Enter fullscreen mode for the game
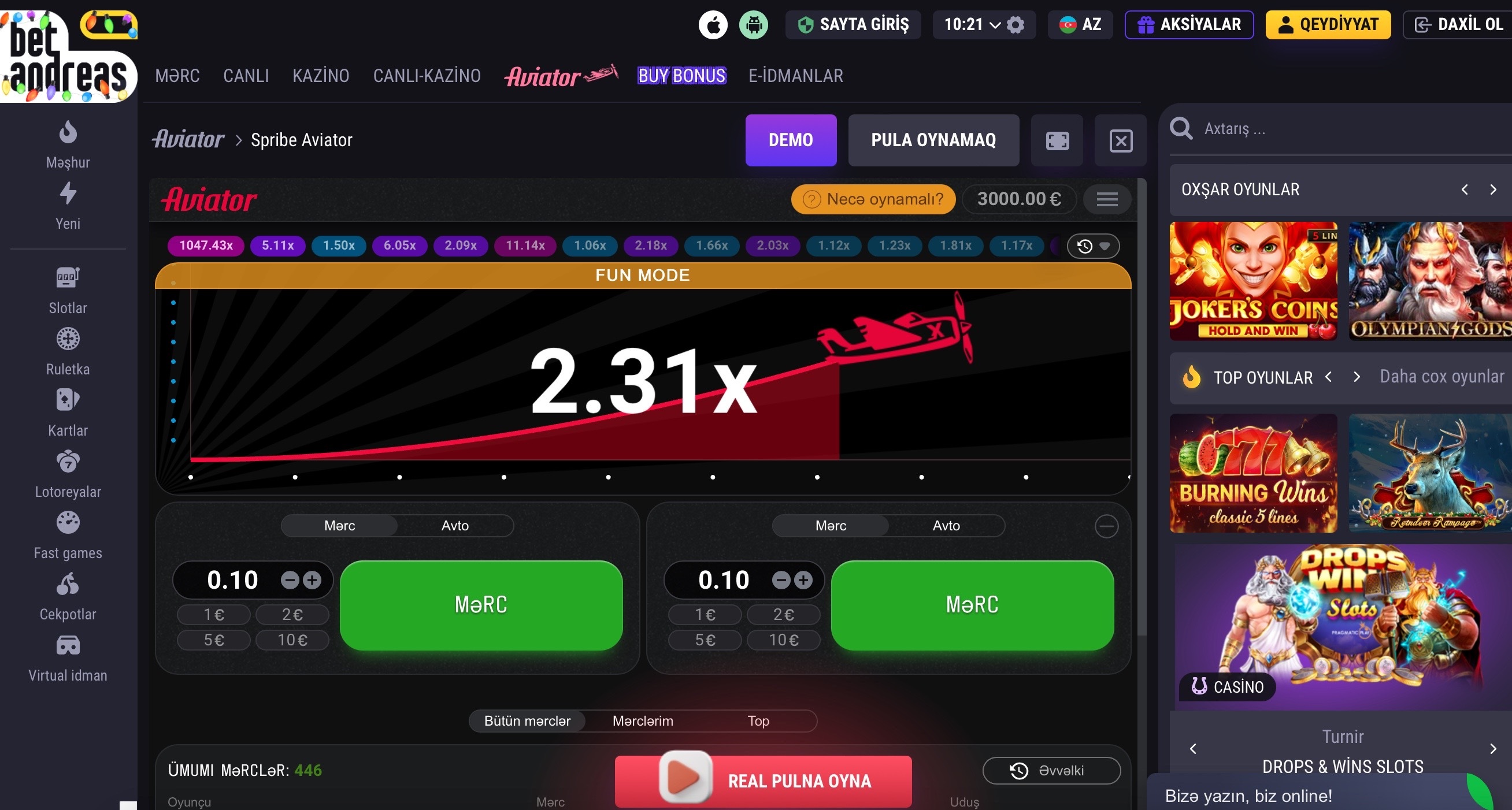This screenshot has height=810, width=1512. (1057, 141)
